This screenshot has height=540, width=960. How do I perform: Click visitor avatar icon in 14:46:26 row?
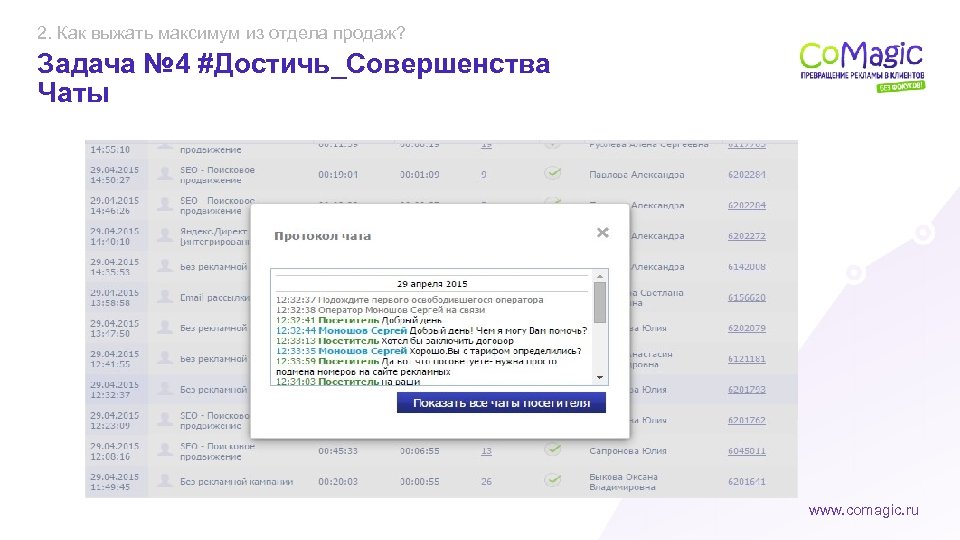click(164, 204)
